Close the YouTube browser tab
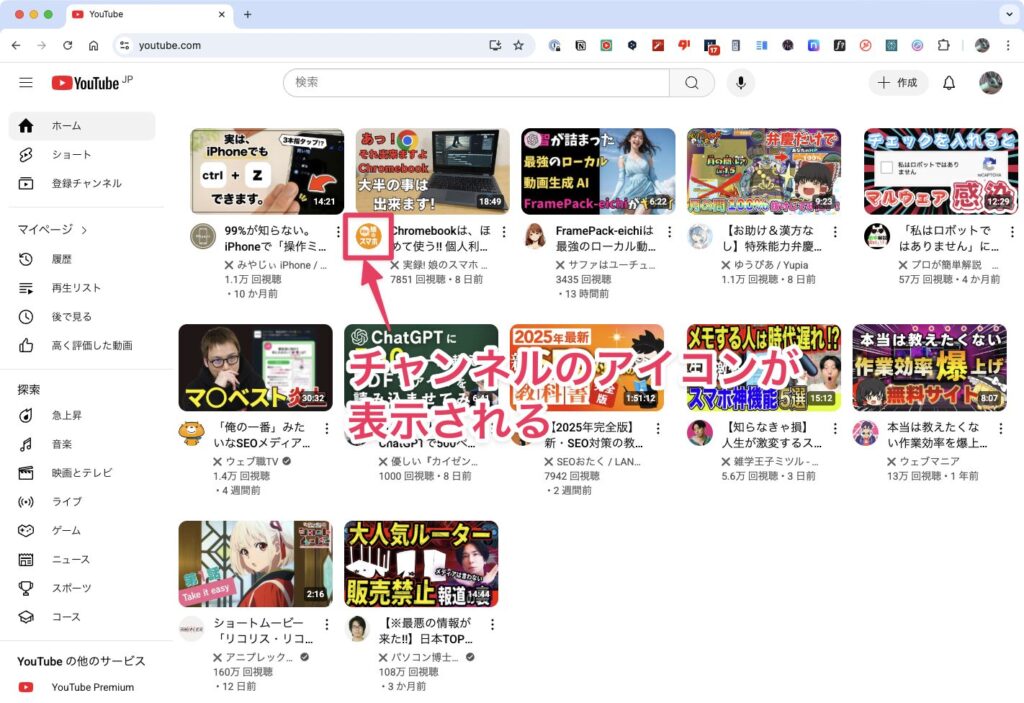 pos(221,14)
